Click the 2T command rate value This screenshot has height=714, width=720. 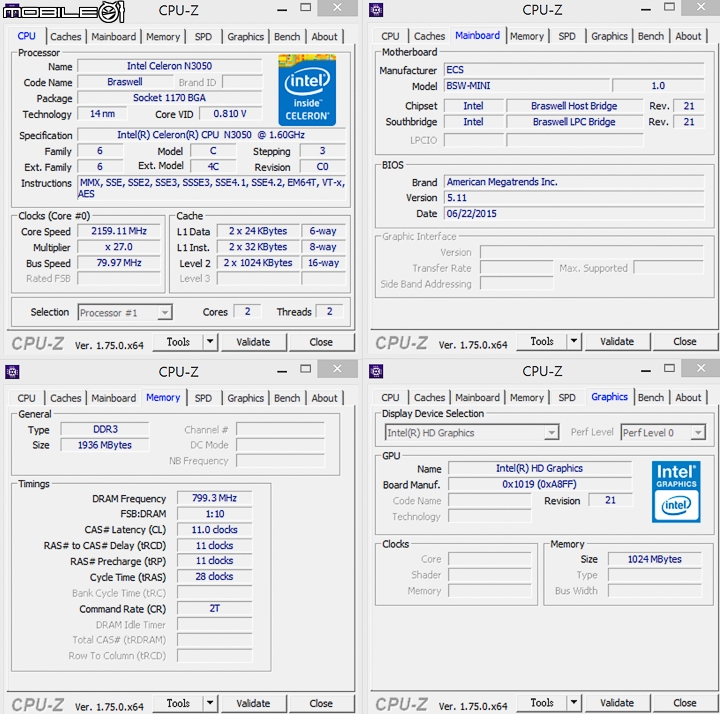(x=214, y=608)
